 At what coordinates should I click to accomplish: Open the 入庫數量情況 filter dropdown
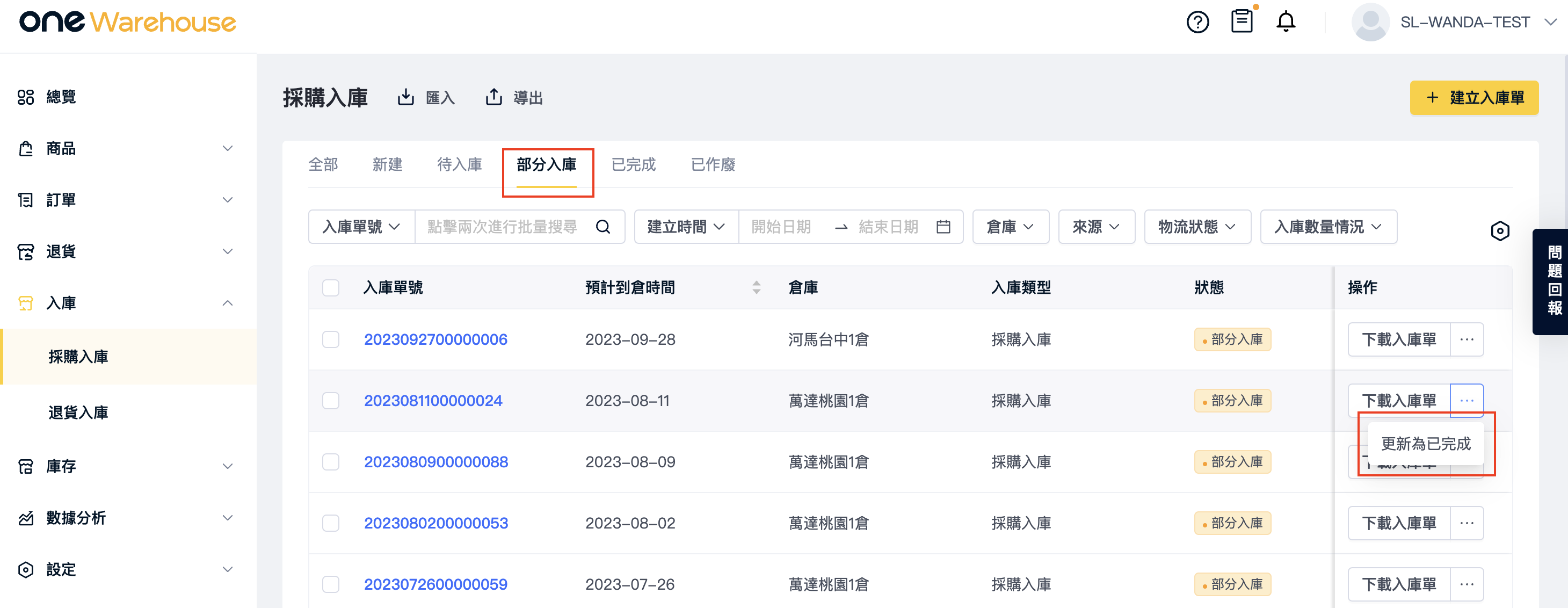click(1328, 227)
